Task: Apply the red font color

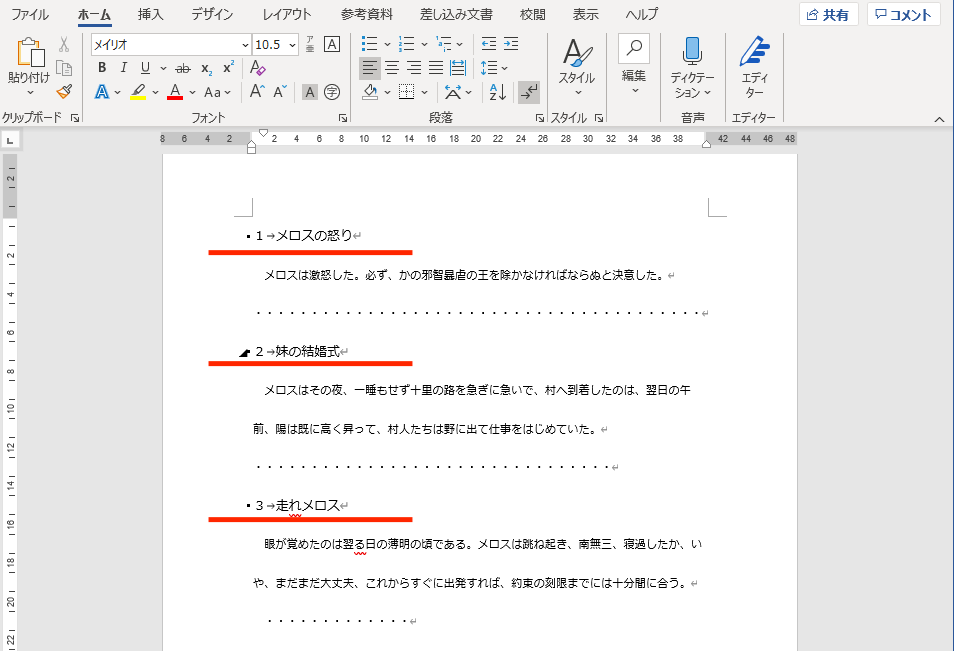Action: [175, 92]
